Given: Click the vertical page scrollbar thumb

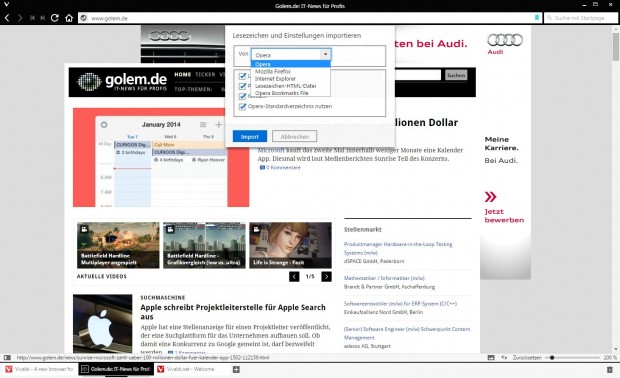Looking at the screenshot, I should 616,46.
